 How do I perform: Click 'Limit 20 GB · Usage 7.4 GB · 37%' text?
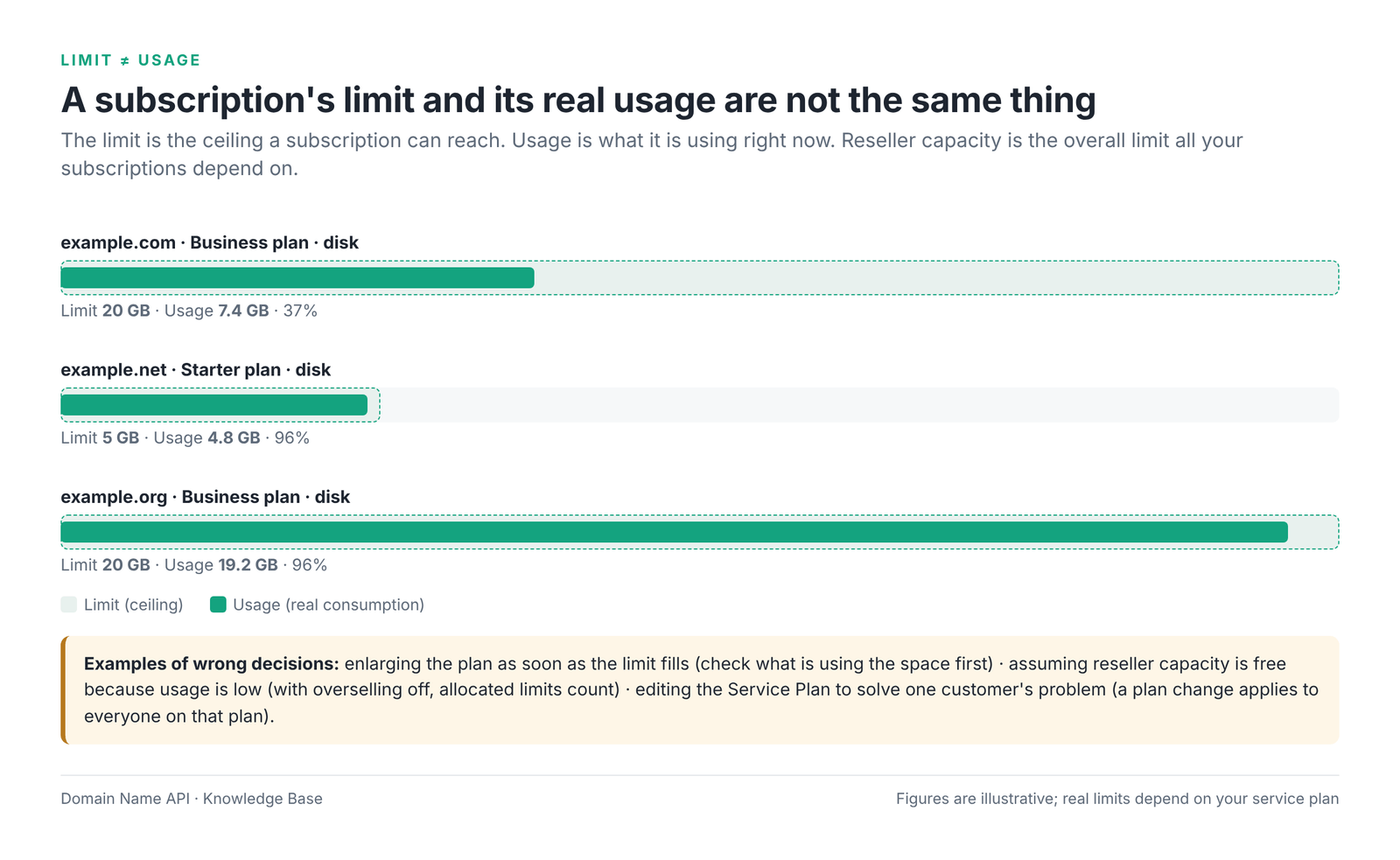point(189,311)
